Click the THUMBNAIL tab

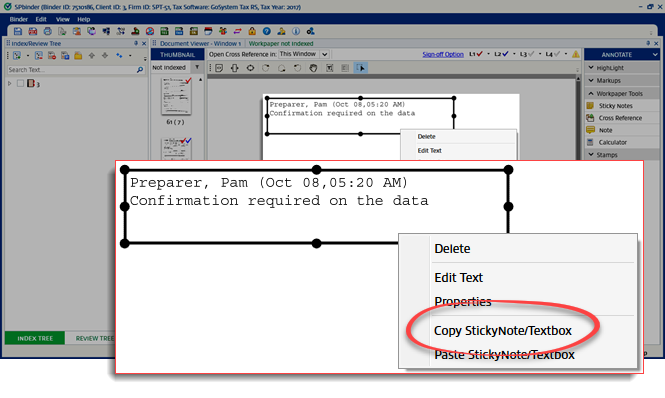[x=177, y=55]
